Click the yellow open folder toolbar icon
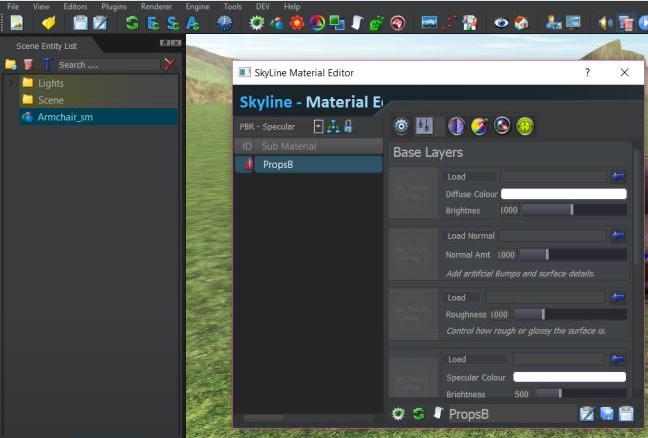This screenshot has height=438, width=648. (48, 23)
